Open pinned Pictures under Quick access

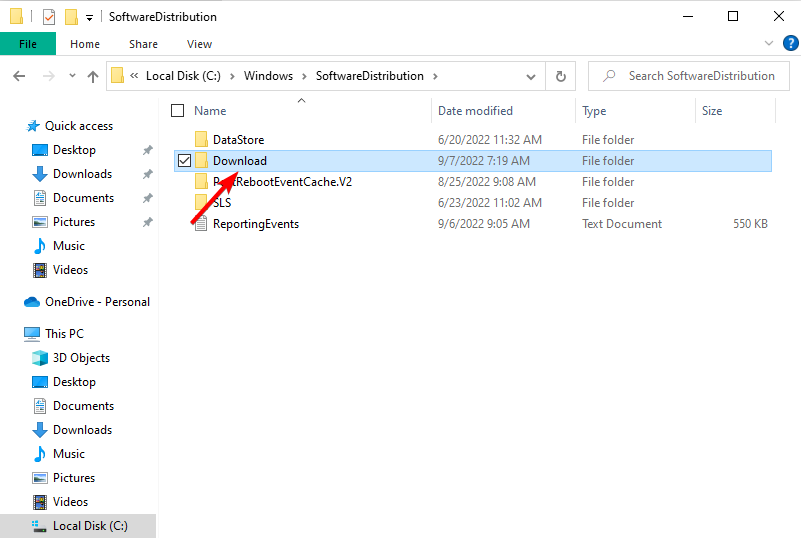point(74,222)
